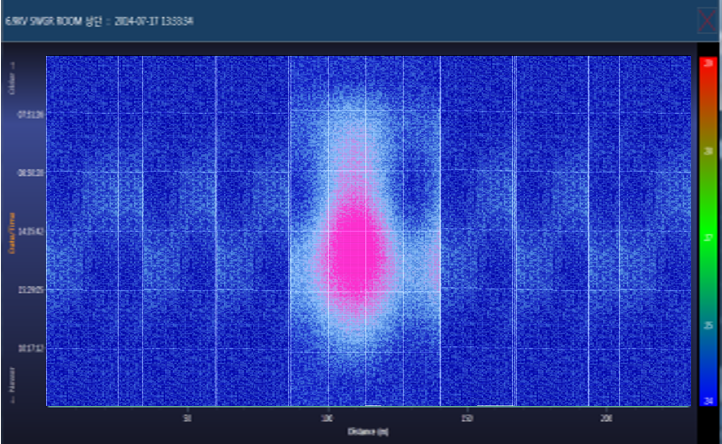
Task: Click the 150 distance tick label
Action: [x=466, y=417]
